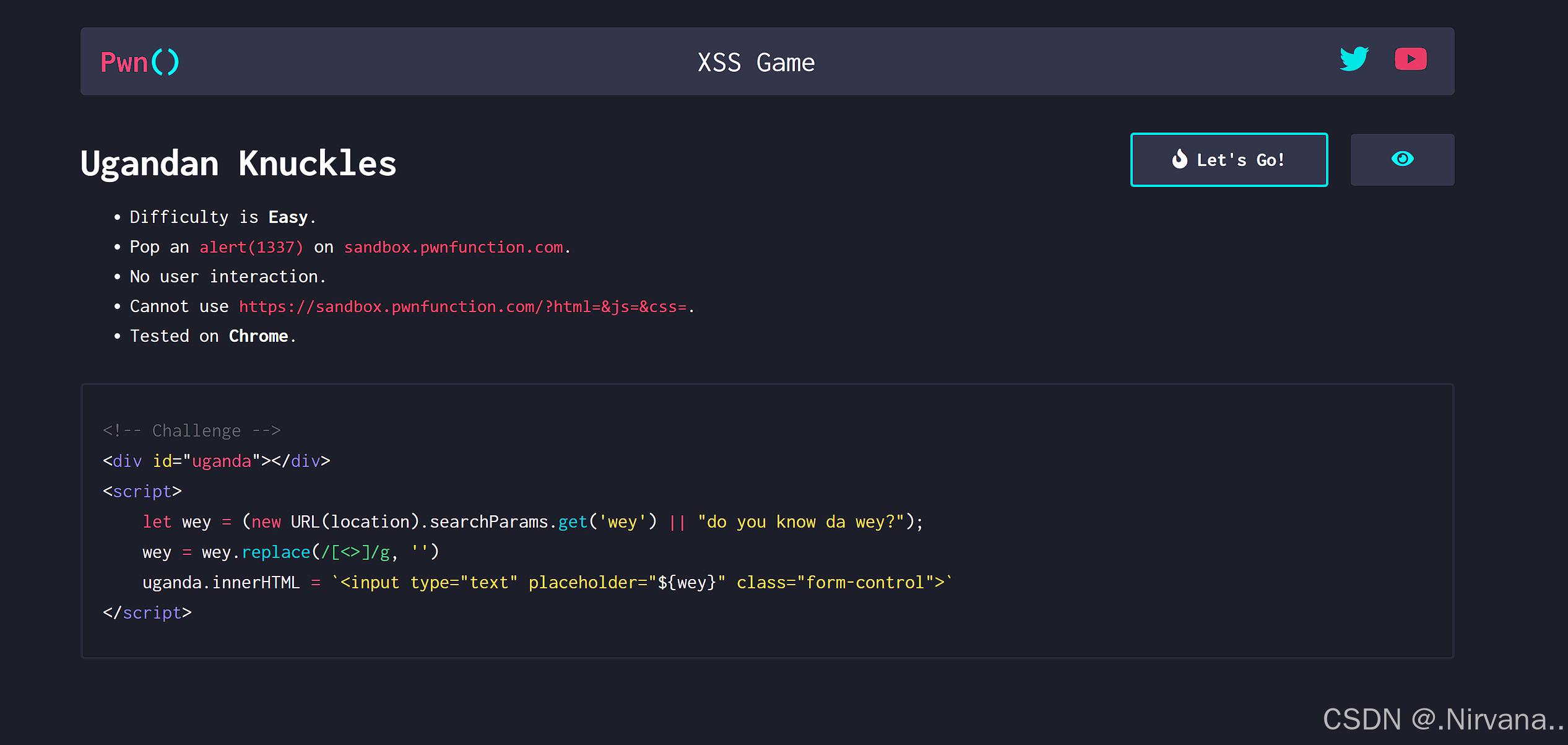Click the div id="uganda" code line
This screenshot has width=1568, height=745.
[217, 461]
